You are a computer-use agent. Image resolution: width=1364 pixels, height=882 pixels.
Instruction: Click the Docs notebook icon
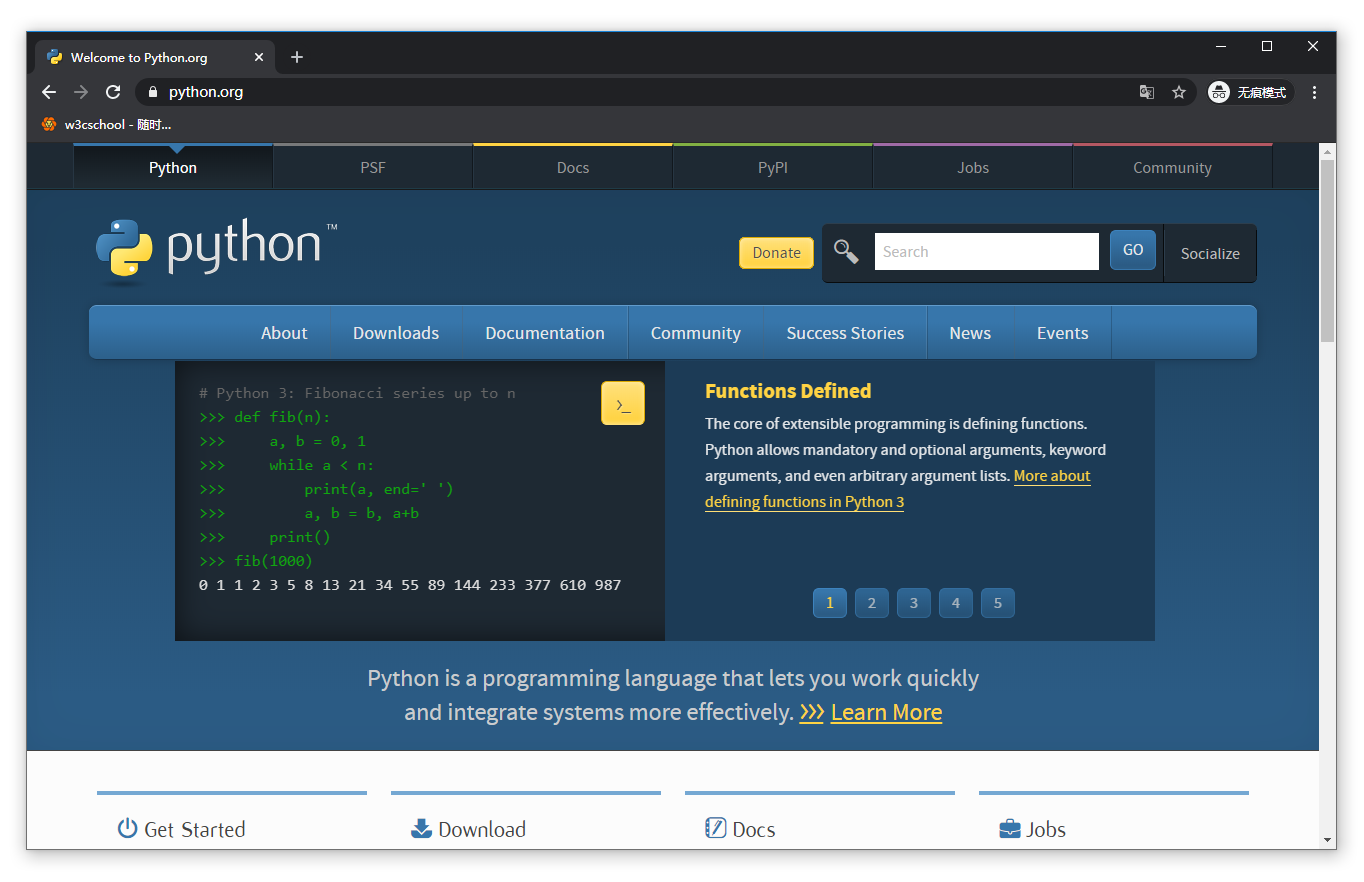point(716,828)
